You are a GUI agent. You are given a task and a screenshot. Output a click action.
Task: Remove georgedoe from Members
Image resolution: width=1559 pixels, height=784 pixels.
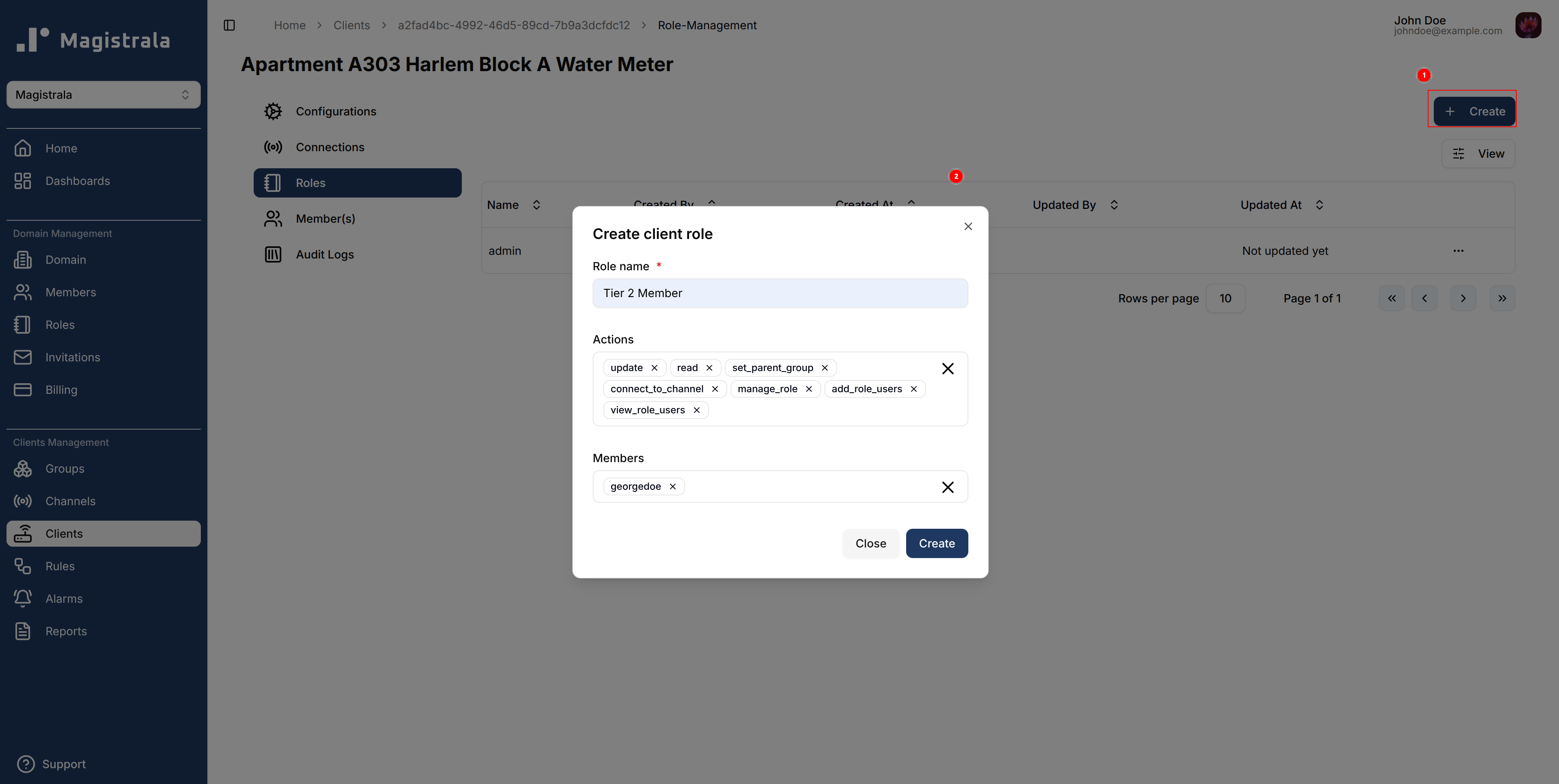coord(672,486)
